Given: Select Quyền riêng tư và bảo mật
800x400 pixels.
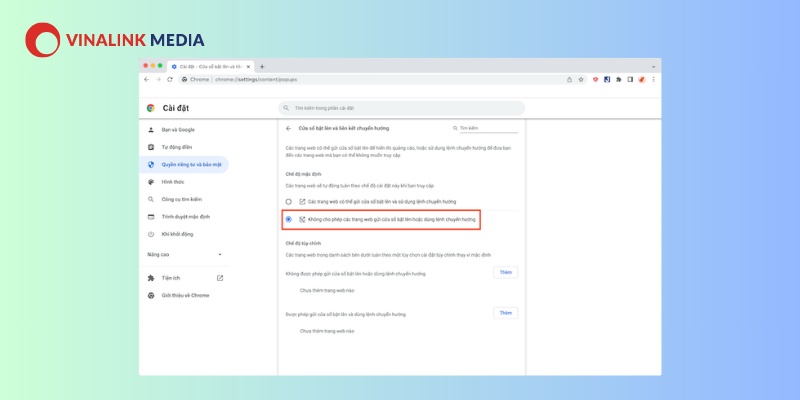Looking at the screenshot, I should click(184, 165).
